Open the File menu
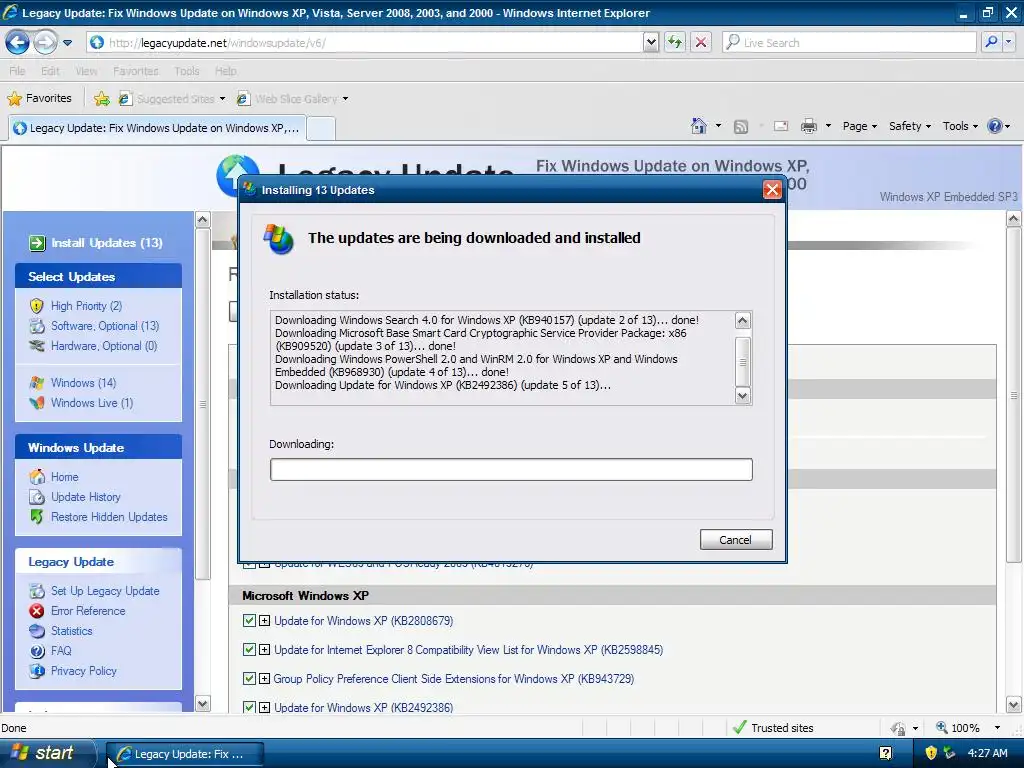The image size is (1024, 768). 17,71
